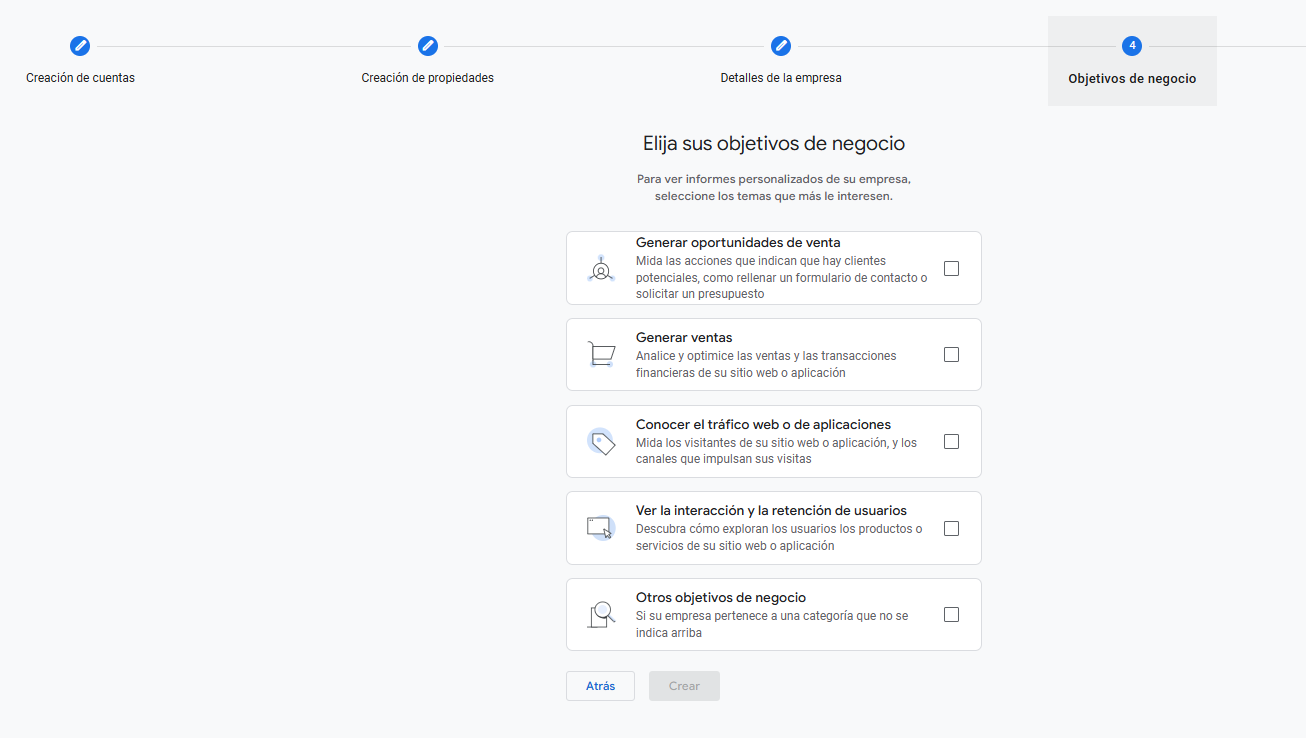Click the lead generation target icon
This screenshot has height=738, width=1306.
(x=601, y=269)
